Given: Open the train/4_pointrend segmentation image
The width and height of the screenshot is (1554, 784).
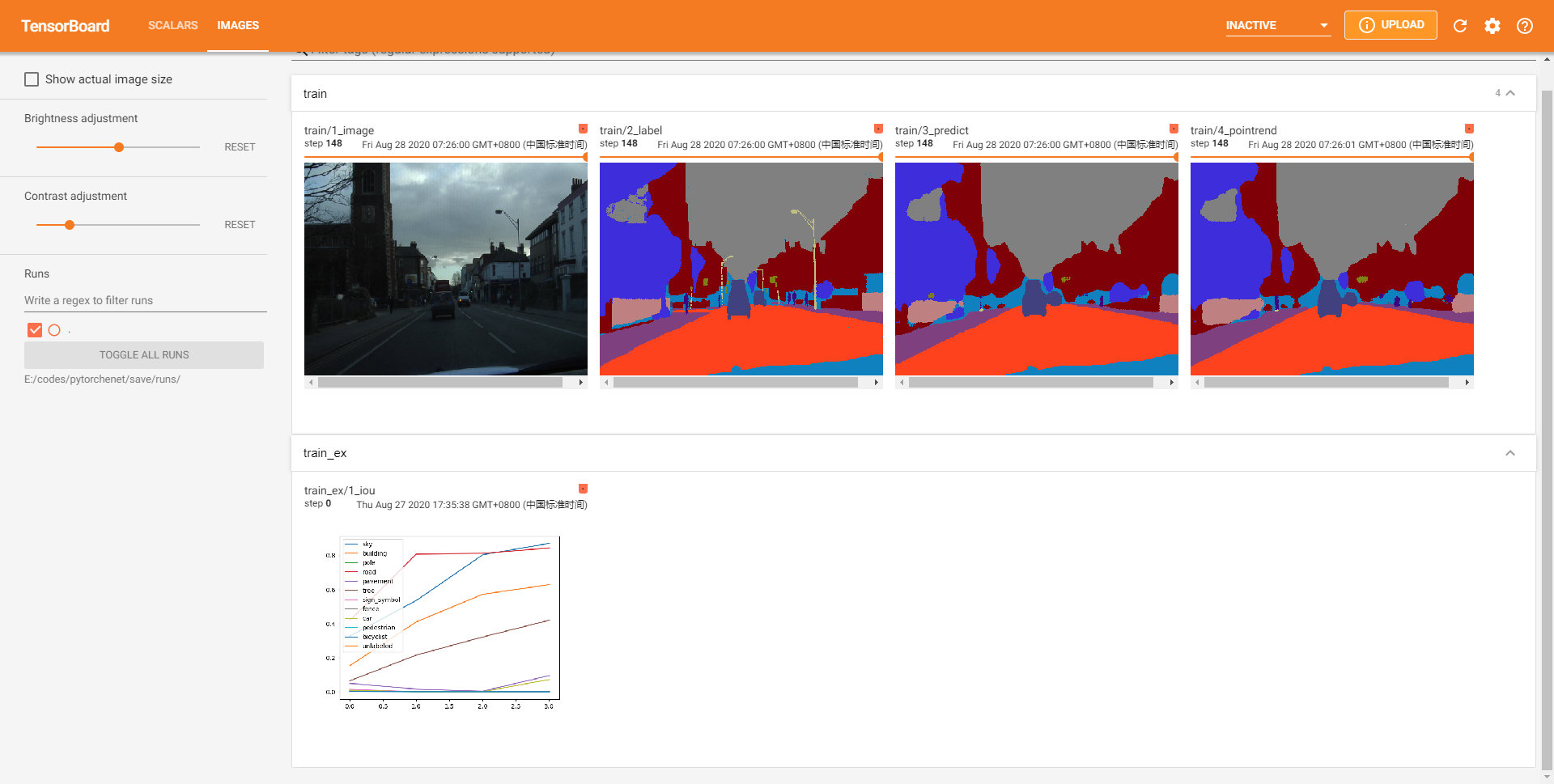Looking at the screenshot, I should point(1332,269).
